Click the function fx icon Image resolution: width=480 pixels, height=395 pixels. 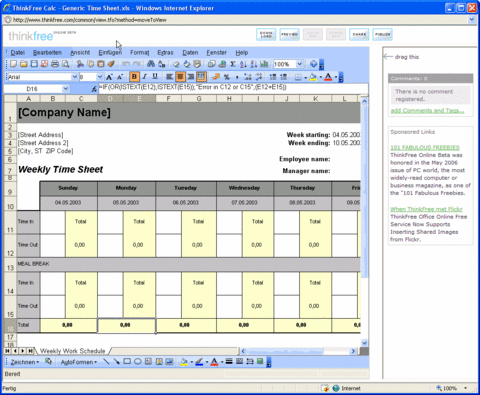point(94,89)
